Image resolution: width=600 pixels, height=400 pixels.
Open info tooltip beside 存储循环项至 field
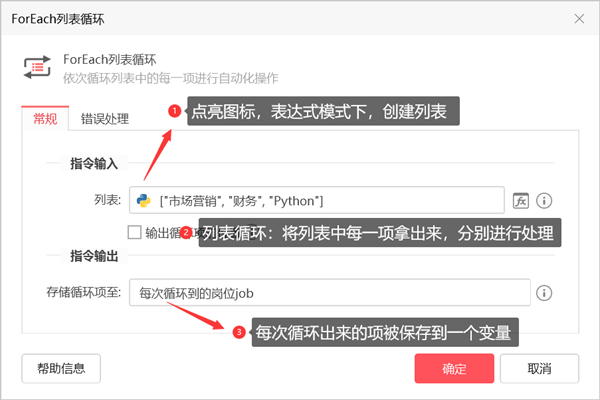(544, 293)
